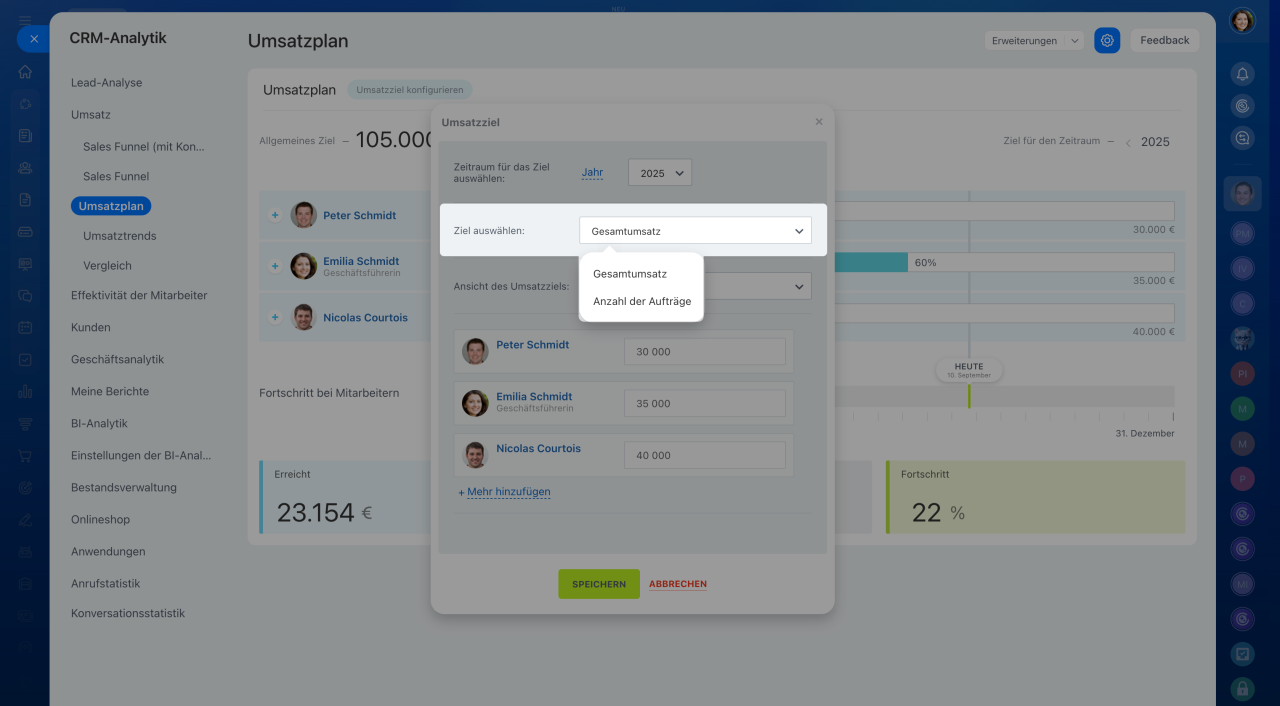Select Anzahl der Aufträge option
The width and height of the screenshot is (1280, 706).
pos(642,301)
